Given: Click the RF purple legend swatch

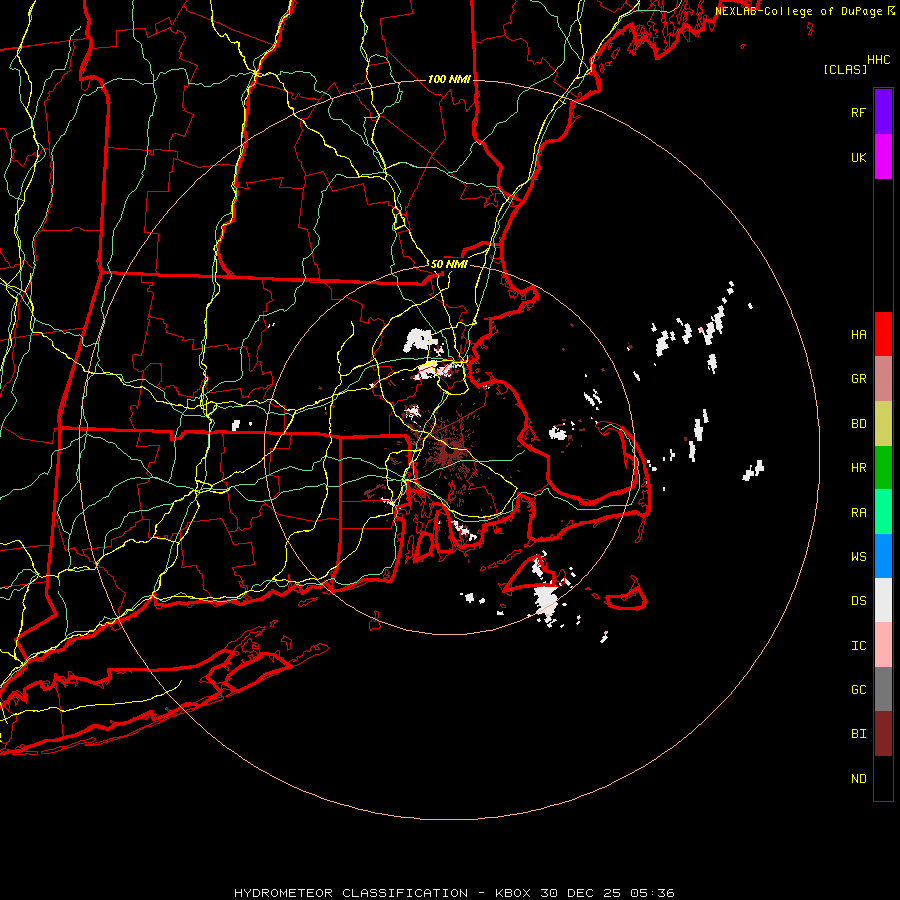Looking at the screenshot, I should click(883, 112).
